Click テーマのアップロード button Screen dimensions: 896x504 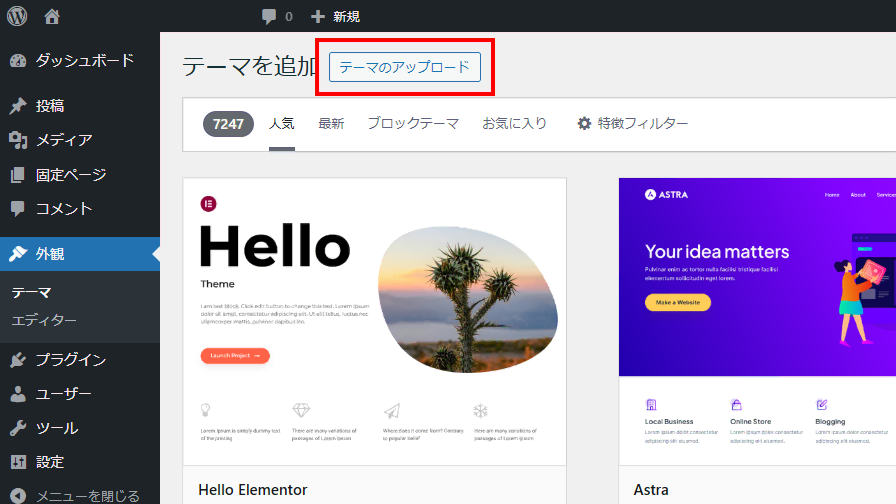(x=405, y=67)
